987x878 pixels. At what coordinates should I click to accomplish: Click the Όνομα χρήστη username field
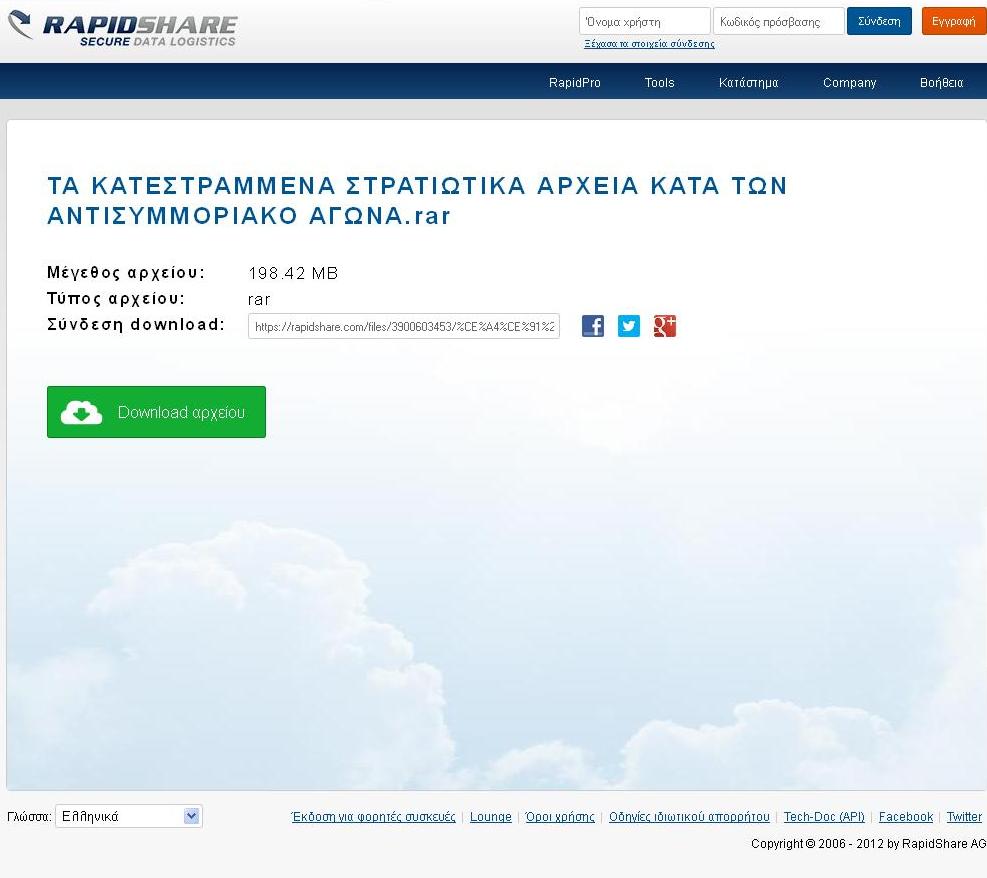(x=644, y=21)
